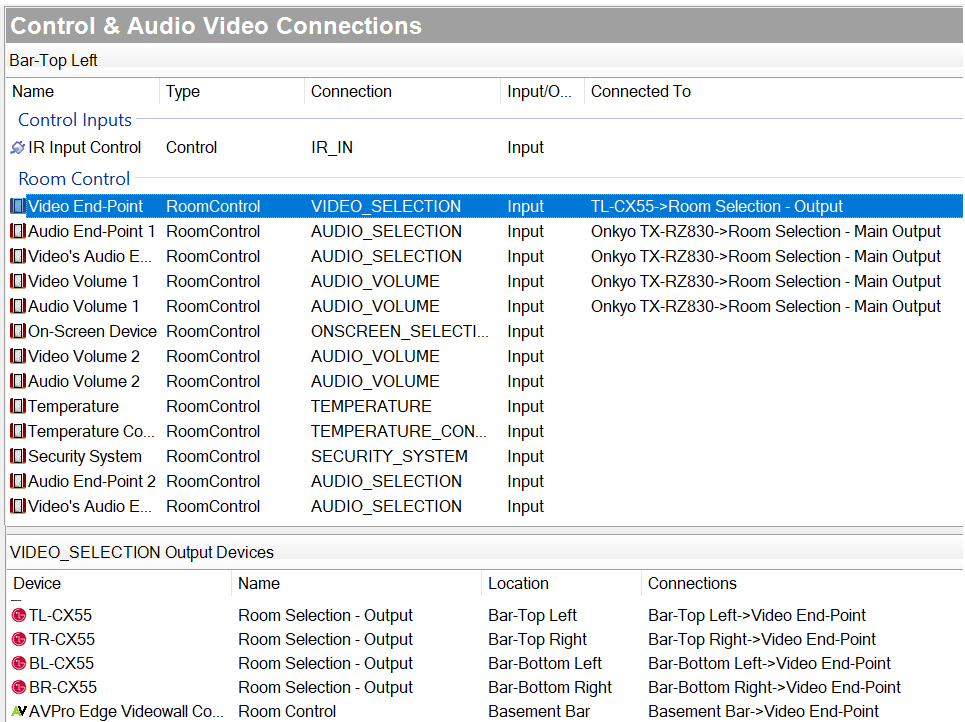Screen dimensions: 965x722
Task: Sort by the Name column header
Action: click(x=33, y=92)
